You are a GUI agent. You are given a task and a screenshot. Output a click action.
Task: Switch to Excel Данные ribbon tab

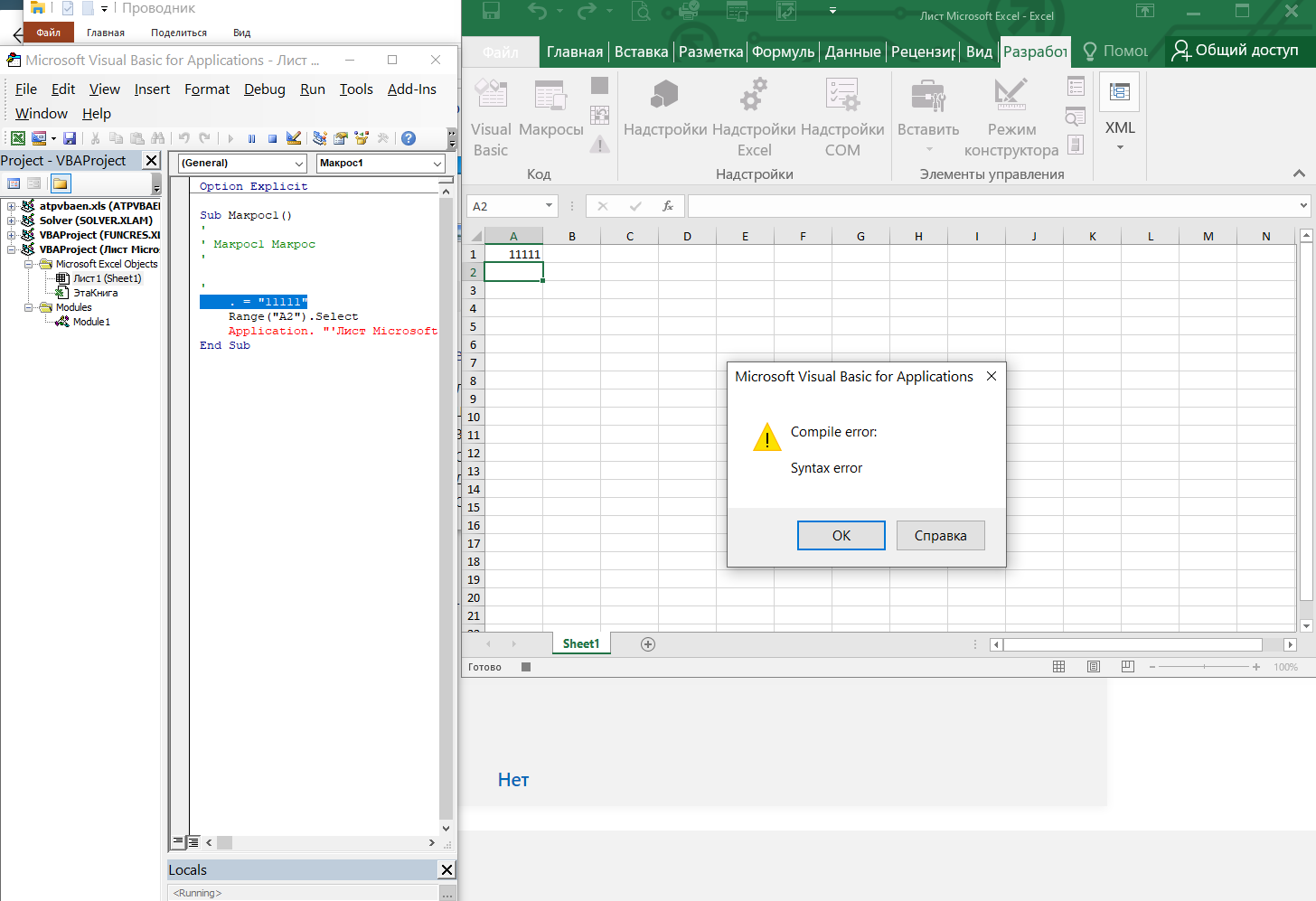point(852,52)
